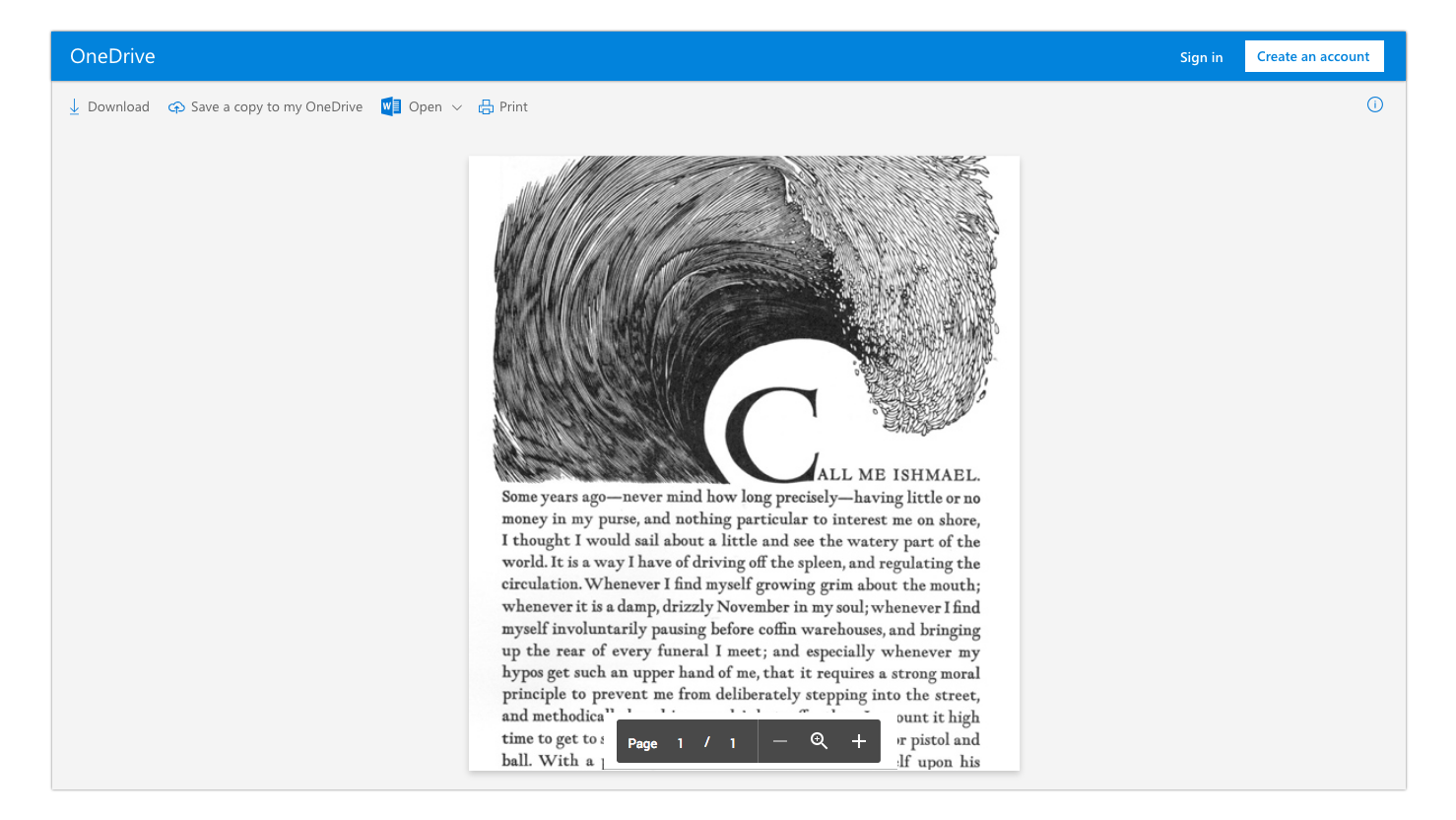This screenshot has width=1456, height=820.
Task: Click the "ALL ME ISHMAEL." heading text
Action: [x=898, y=474]
